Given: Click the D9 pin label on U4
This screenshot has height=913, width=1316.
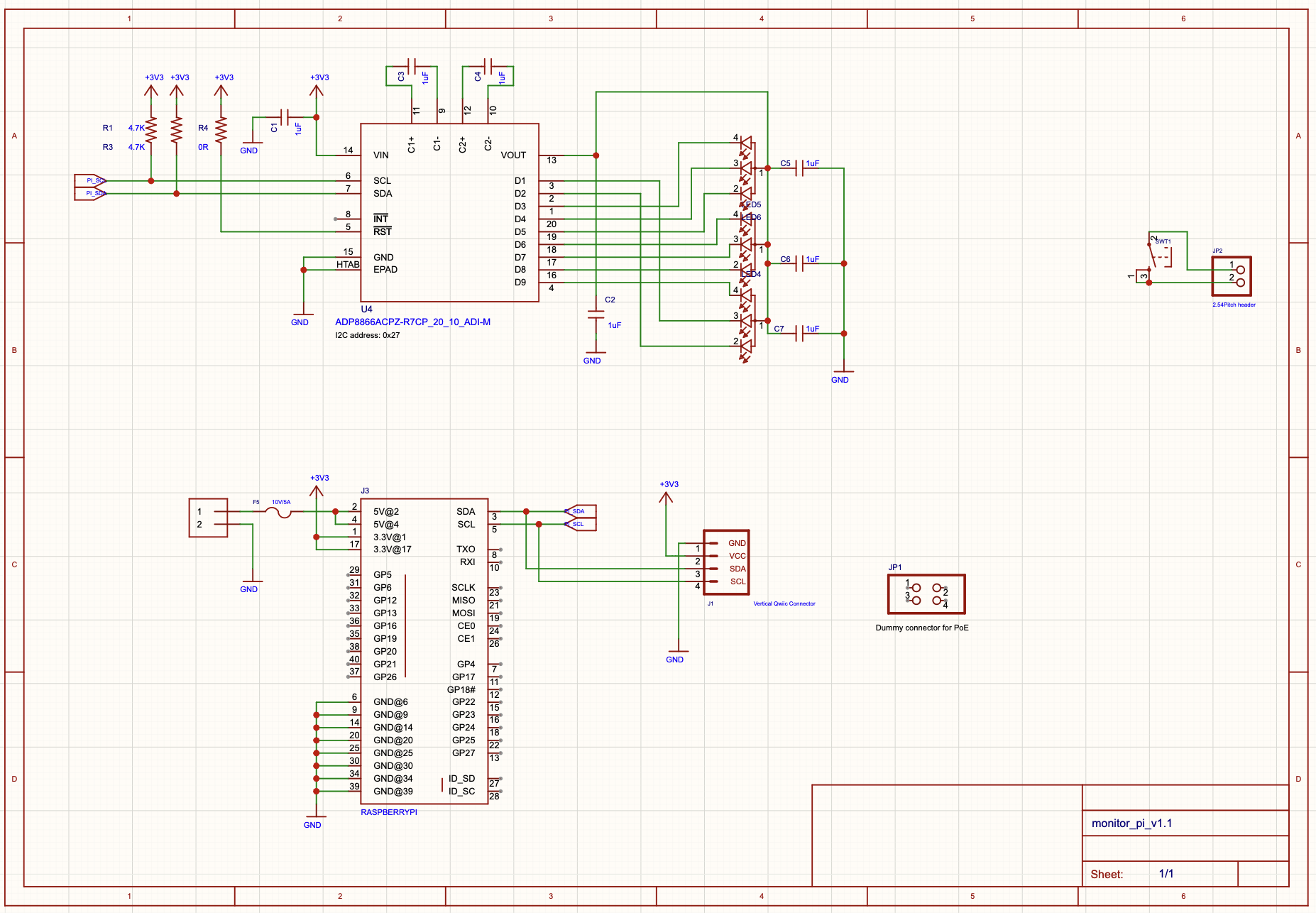Looking at the screenshot, I should pyautogui.click(x=520, y=283).
